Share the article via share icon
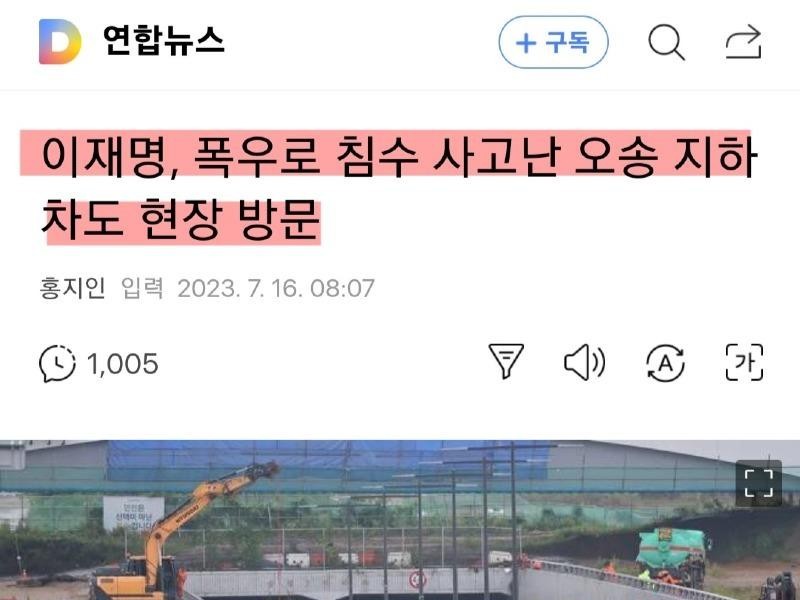 point(743,41)
